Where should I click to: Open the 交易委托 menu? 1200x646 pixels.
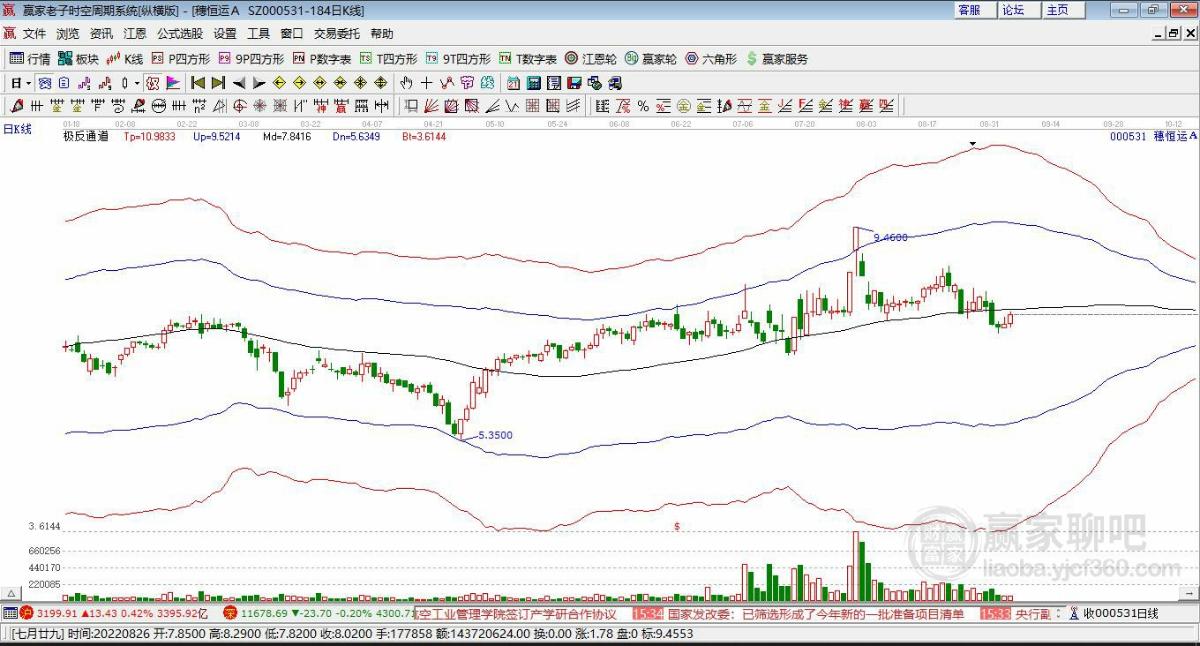point(337,34)
